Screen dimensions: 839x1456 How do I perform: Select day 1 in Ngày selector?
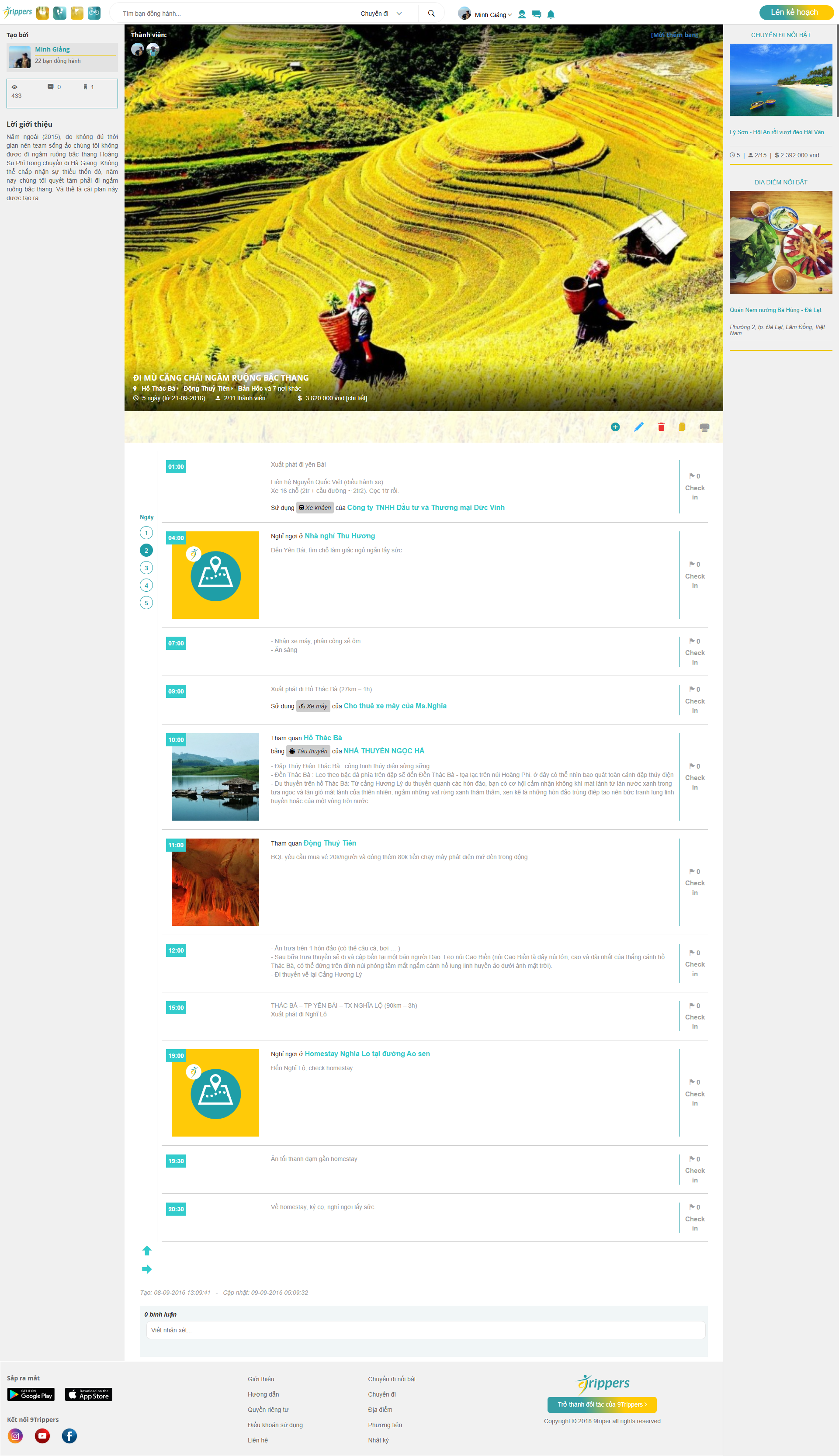146,533
